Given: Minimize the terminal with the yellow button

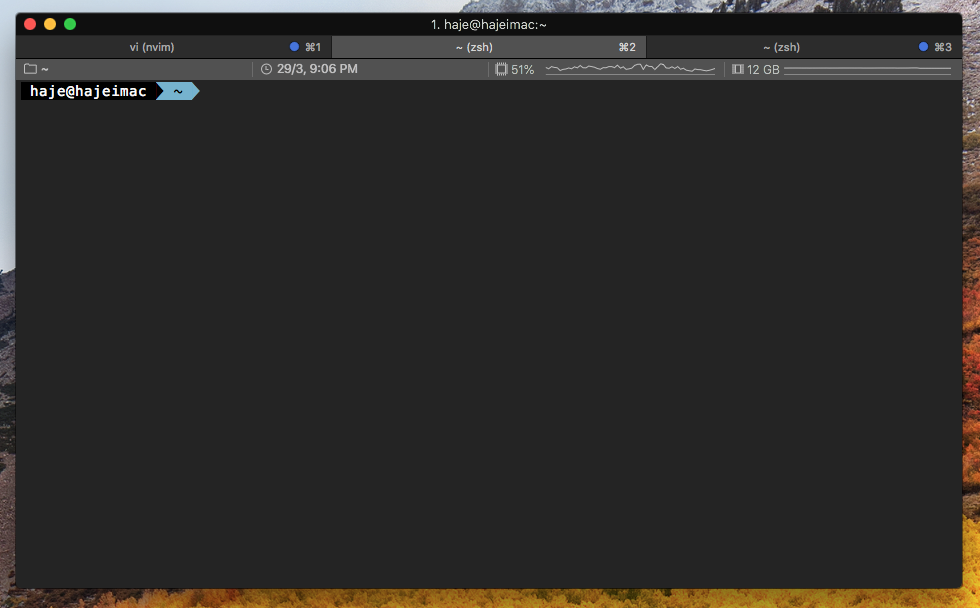Looking at the screenshot, I should pos(50,24).
